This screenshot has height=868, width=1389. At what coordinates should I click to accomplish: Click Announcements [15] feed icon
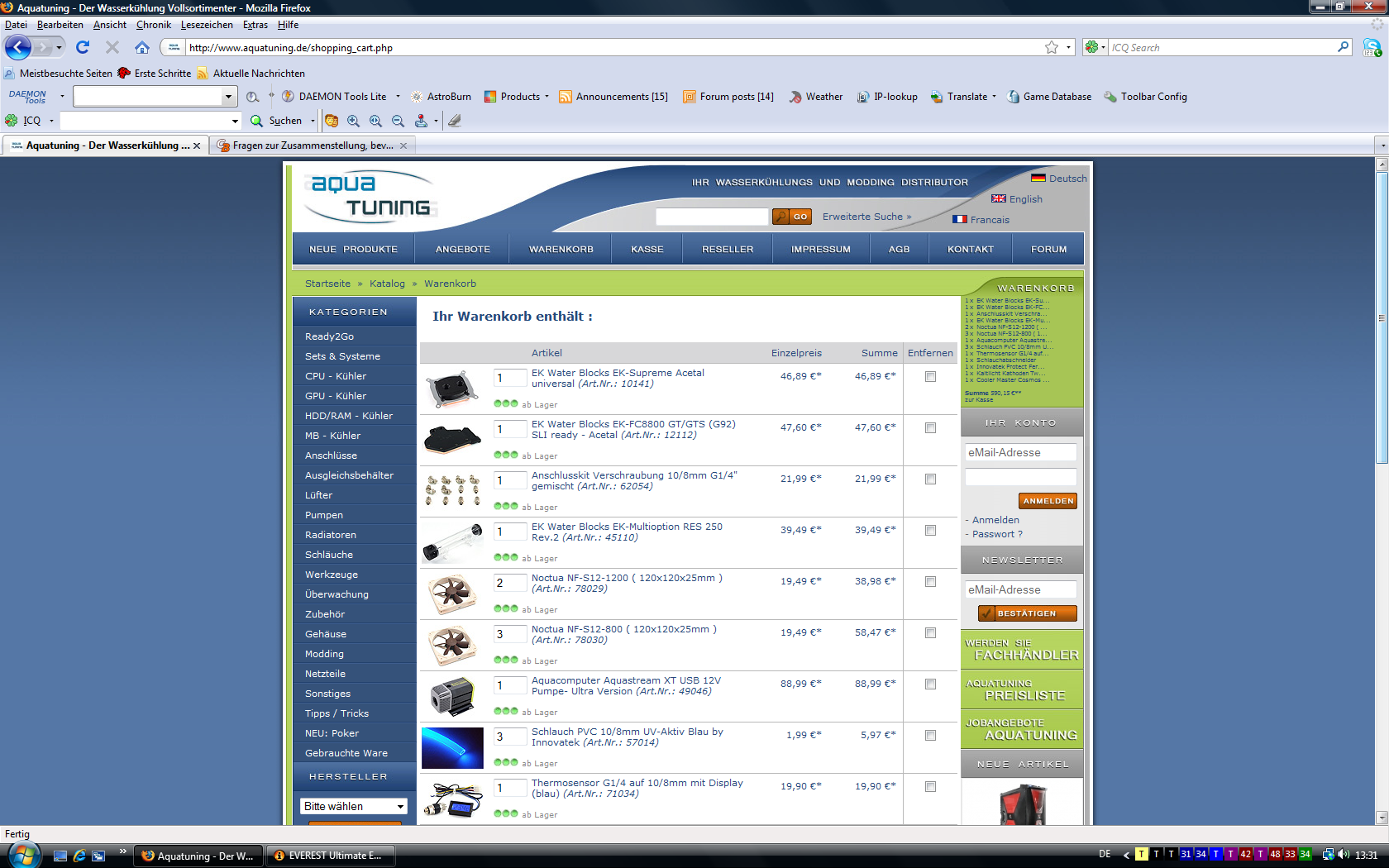click(566, 97)
